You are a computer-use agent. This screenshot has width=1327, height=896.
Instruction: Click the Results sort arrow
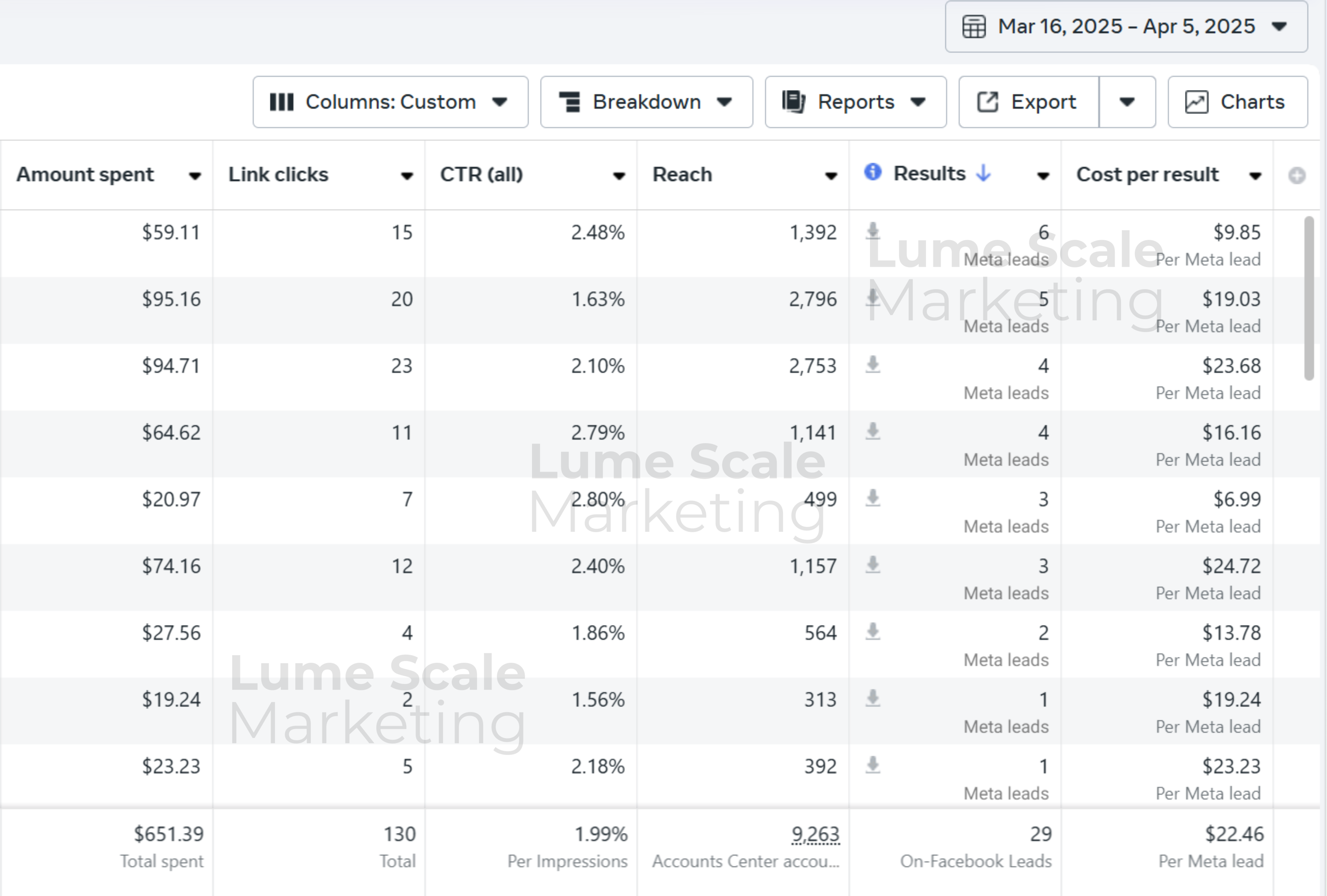point(983,173)
